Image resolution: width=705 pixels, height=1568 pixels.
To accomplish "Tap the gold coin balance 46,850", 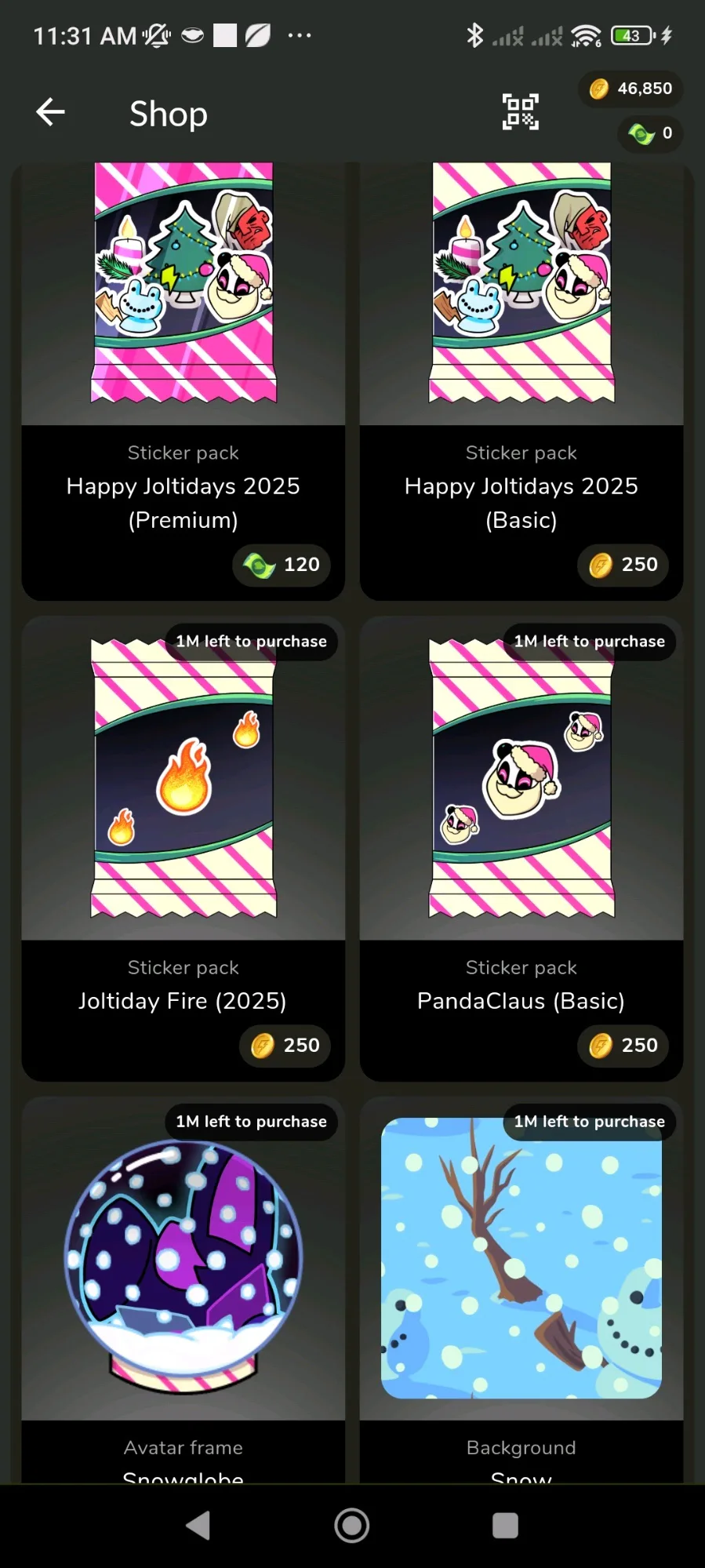I will 631,89.
